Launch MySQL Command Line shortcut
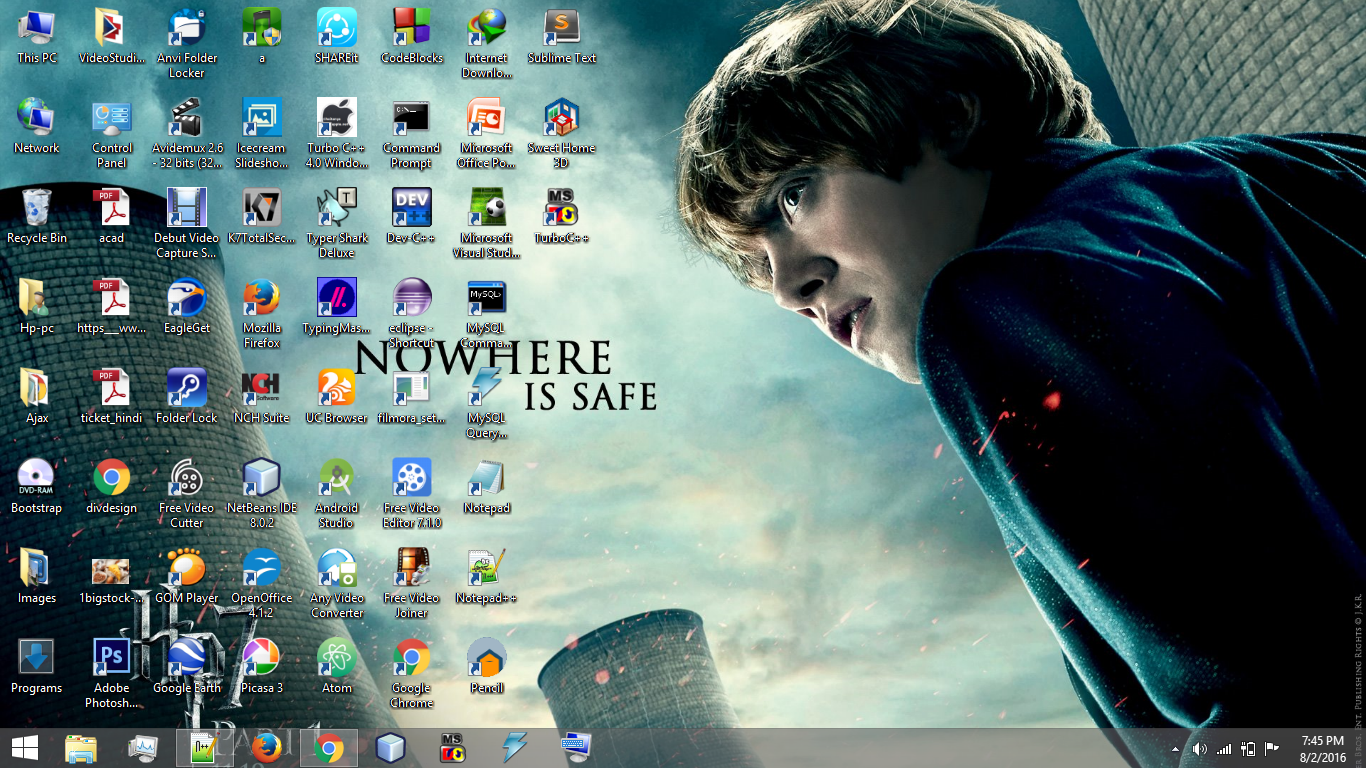This screenshot has width=1366, height=768. tap(487, 314)
